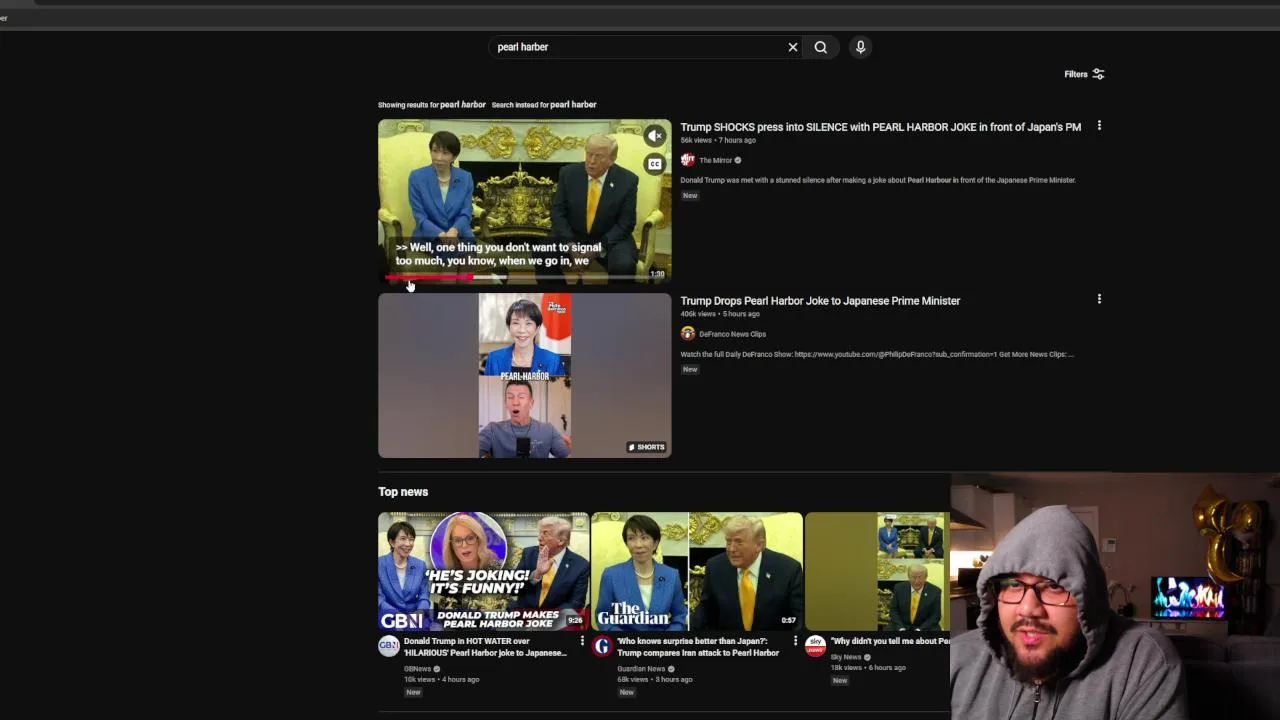This screenshot has width=1280, height=720.
Task: Click 'Showing results for pearl harbor' link
Action: tap(432, 105)
